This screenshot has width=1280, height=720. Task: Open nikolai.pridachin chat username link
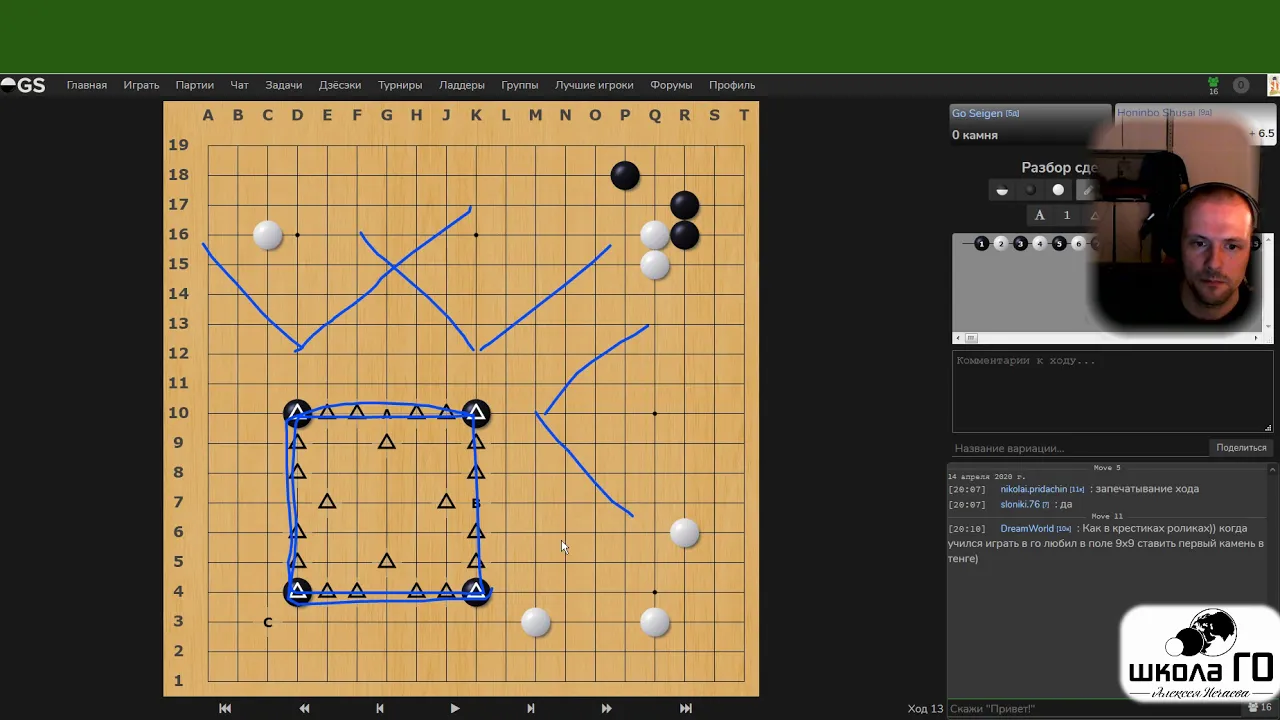(1034, 489)
